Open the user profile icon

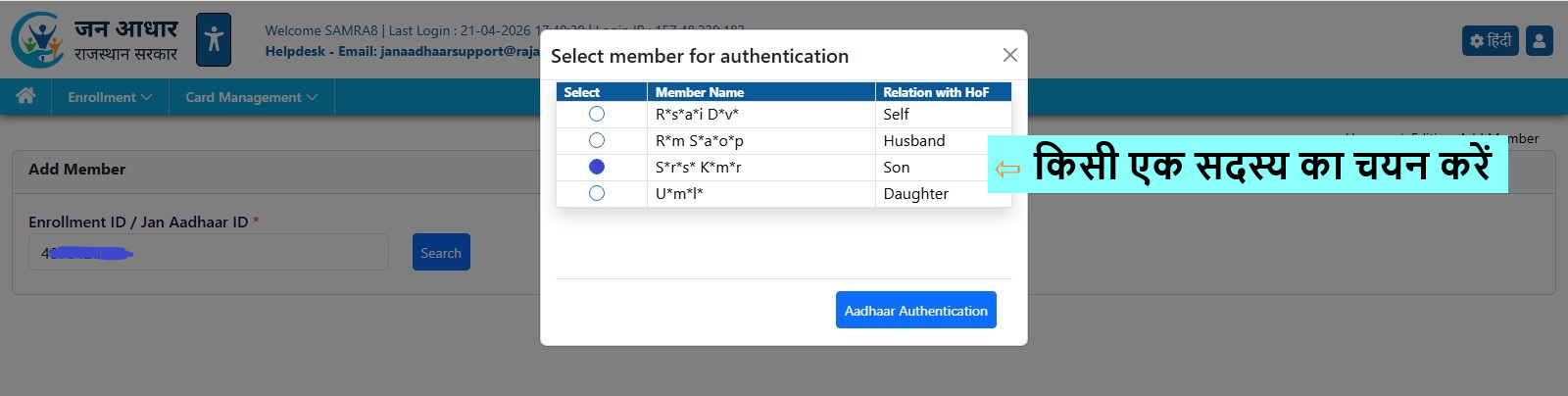[1539, 41]
